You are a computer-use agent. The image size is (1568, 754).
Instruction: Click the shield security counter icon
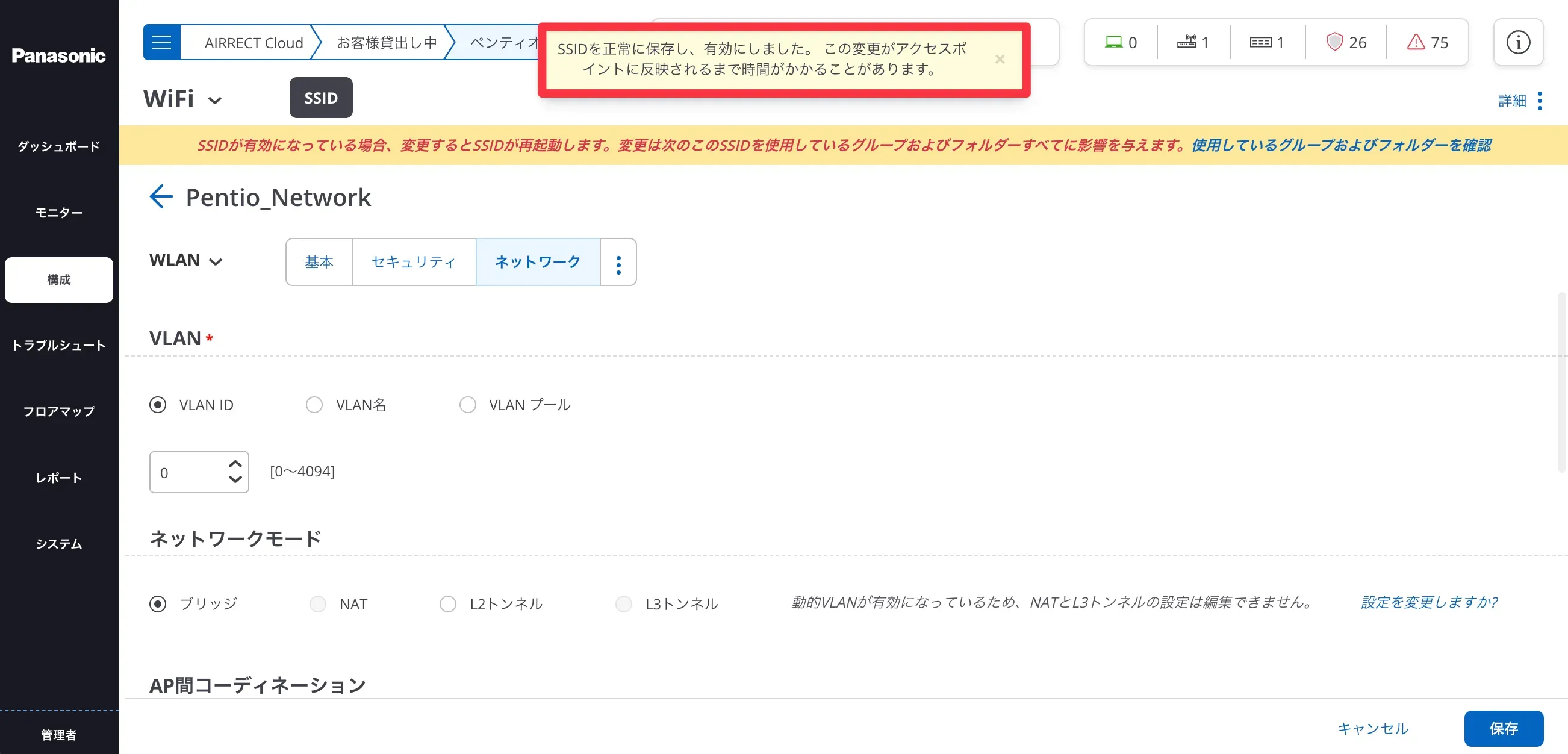[x=1334, y=42]
